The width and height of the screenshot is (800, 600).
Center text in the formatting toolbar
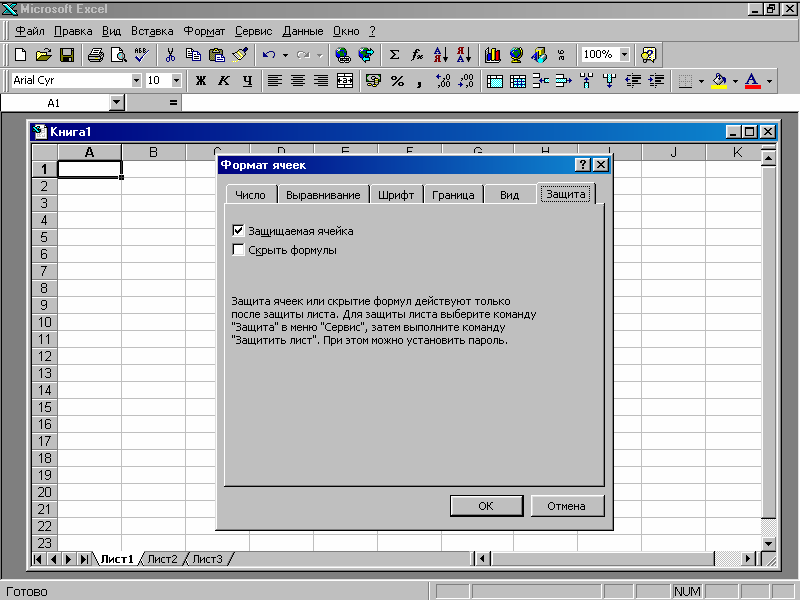[298, 81]
